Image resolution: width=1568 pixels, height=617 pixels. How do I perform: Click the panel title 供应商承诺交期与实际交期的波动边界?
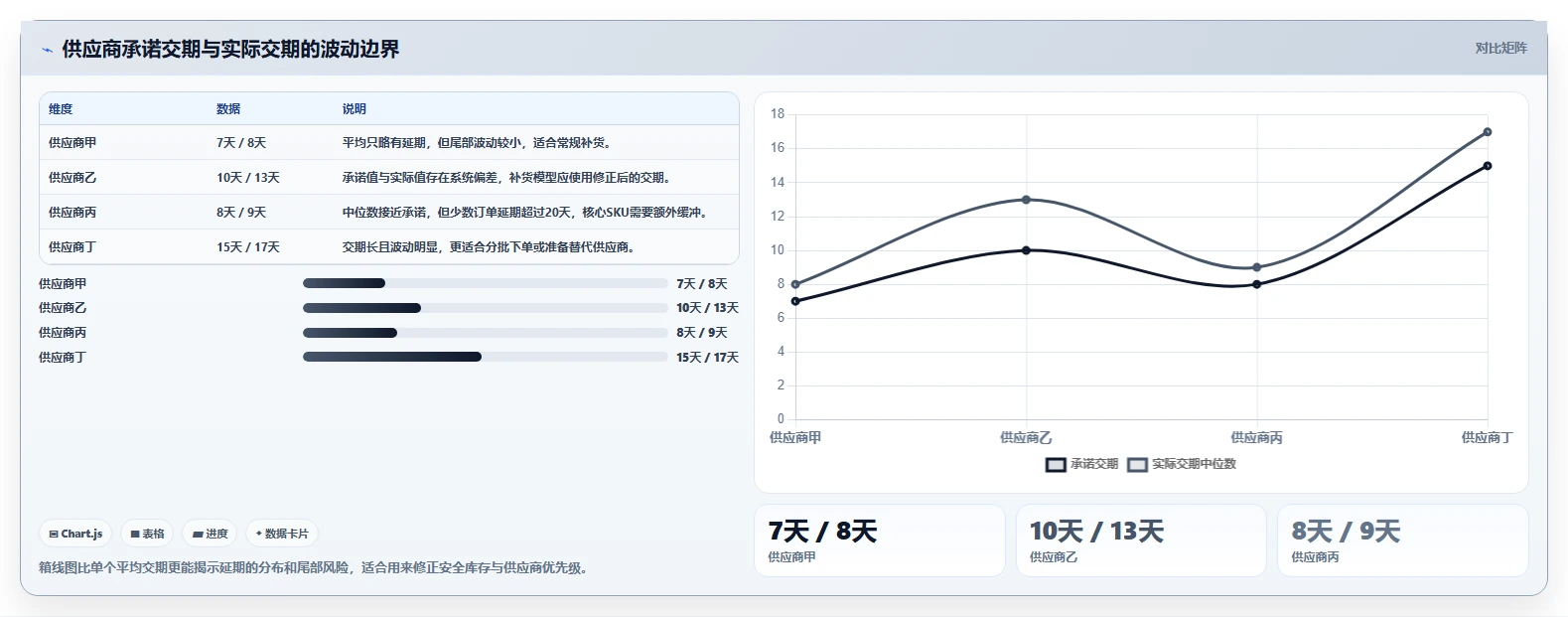[230, 50]
